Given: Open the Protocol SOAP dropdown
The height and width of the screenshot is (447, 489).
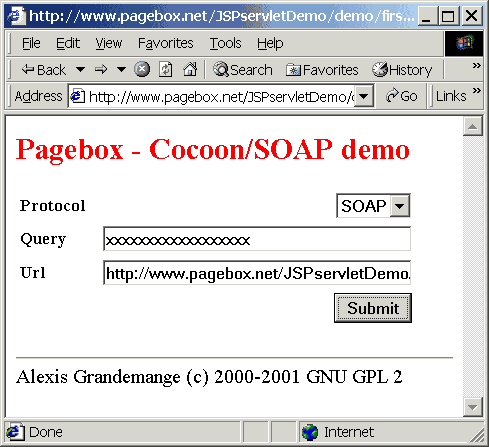Looking at the screenshot, I should pos(373,206).
